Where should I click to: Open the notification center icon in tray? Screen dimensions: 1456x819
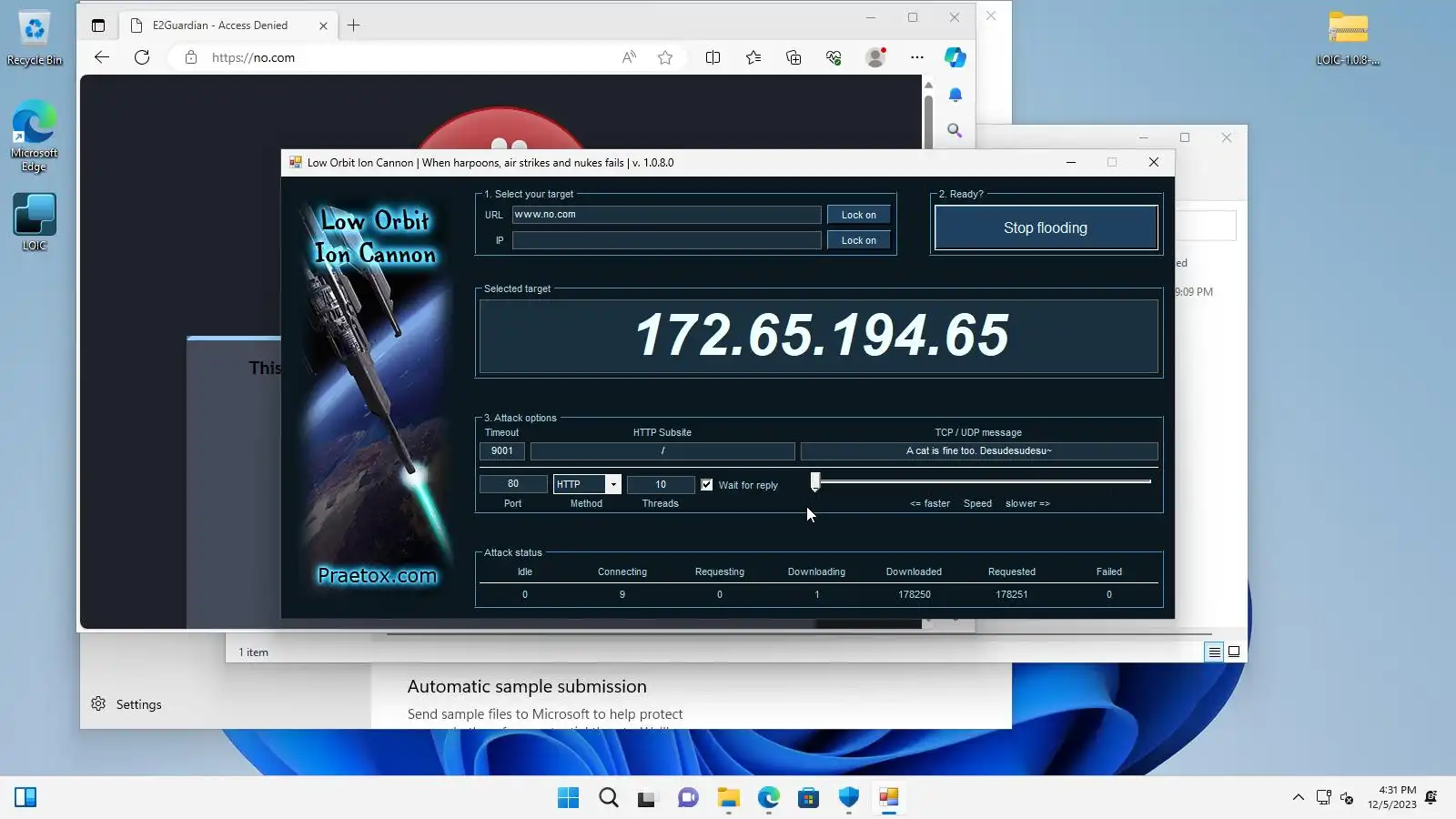click(x=1431, y=797)
